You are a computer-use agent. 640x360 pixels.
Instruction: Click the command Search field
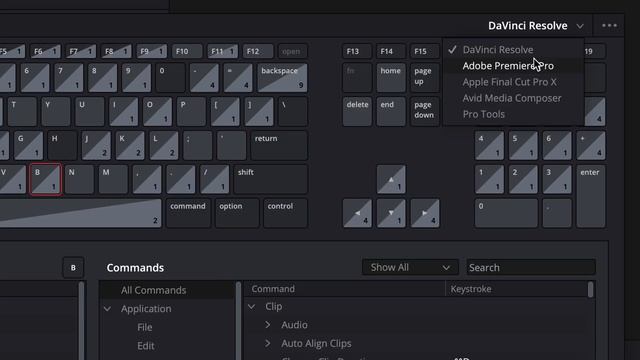coord(531,267)
